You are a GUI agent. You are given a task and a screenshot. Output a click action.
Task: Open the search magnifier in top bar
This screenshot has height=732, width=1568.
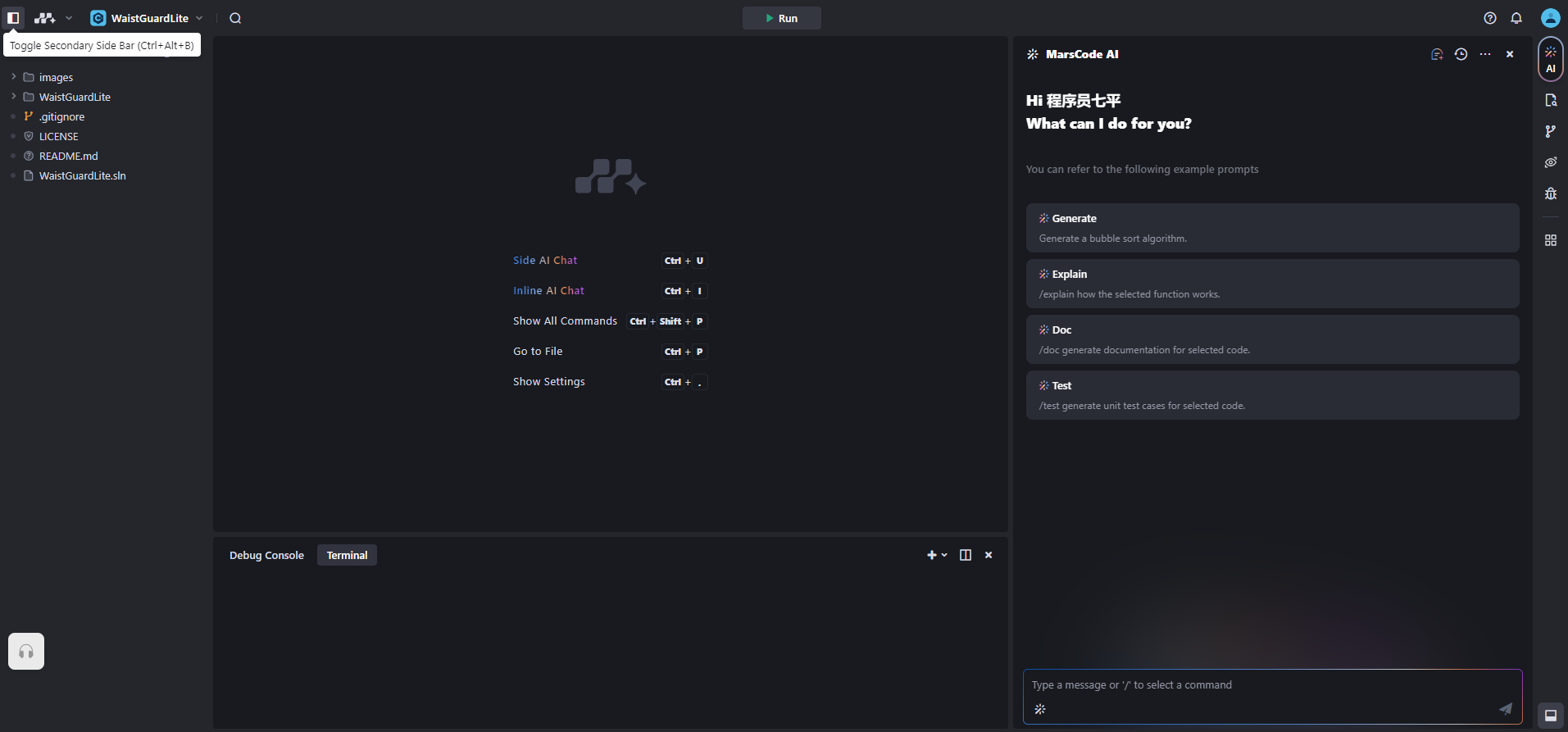[x=235, y=18]
